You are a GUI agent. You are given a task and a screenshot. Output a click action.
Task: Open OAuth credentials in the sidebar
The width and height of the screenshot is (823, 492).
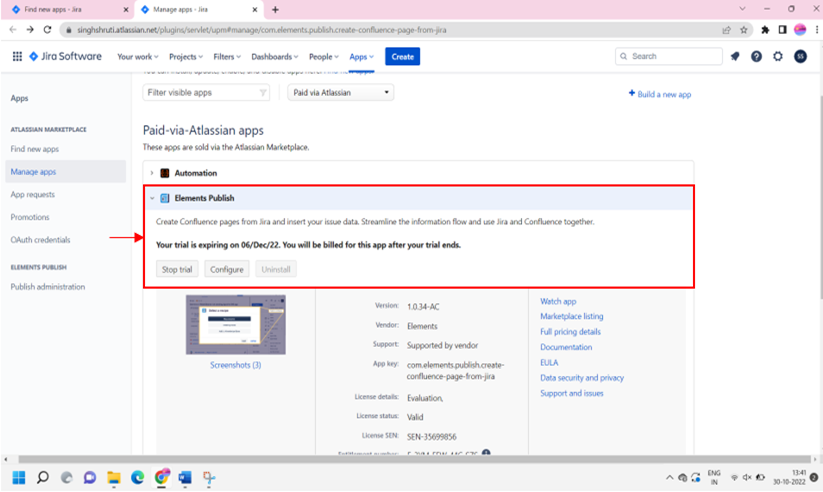(x=40, y=239)
